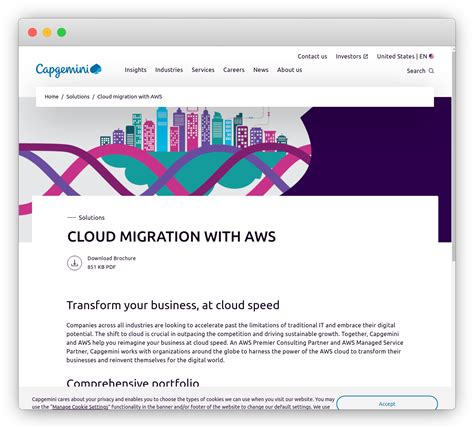Click the page vertical scrollbar

tap(453, 155)
